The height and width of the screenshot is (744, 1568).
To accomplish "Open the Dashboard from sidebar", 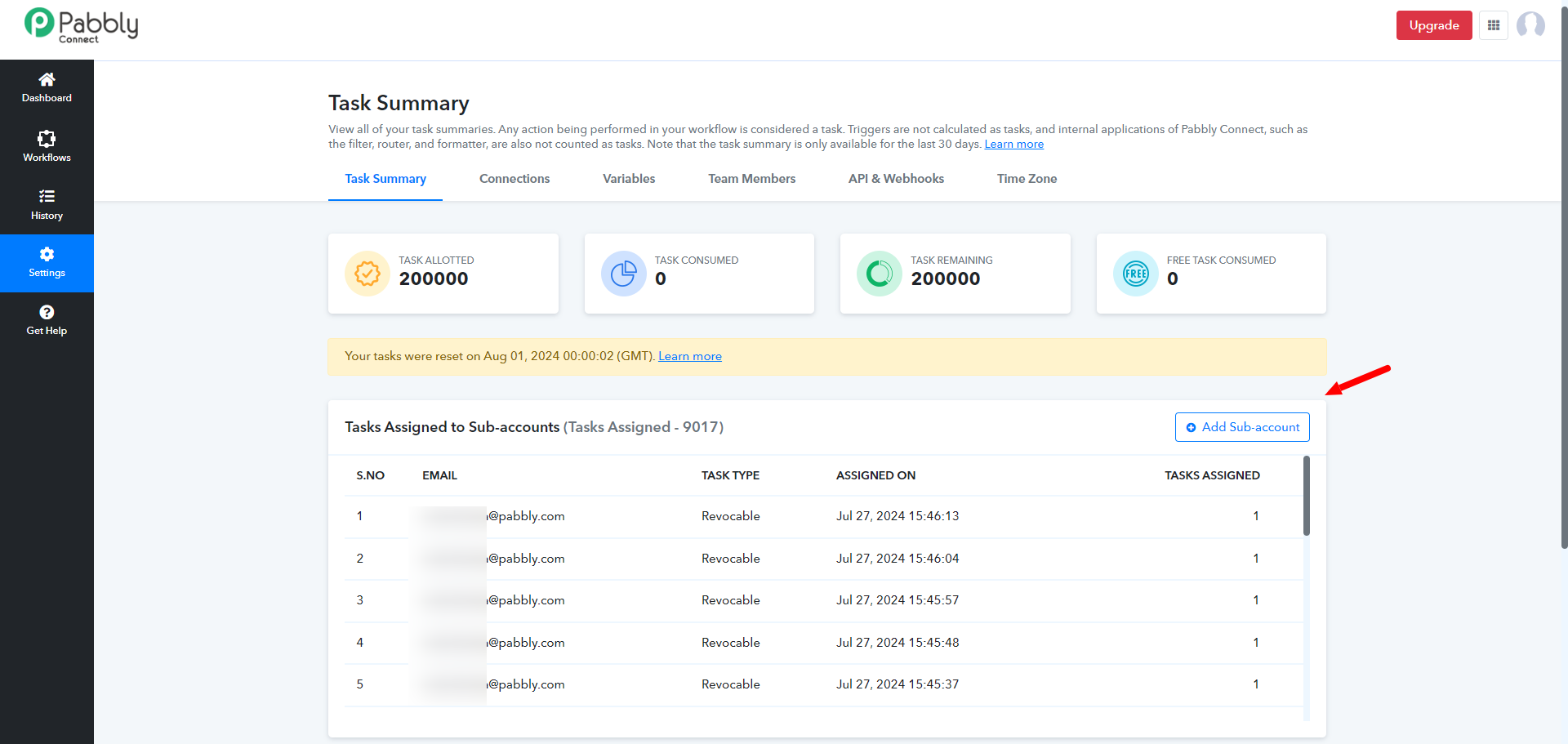I will [x=47, y=88].
